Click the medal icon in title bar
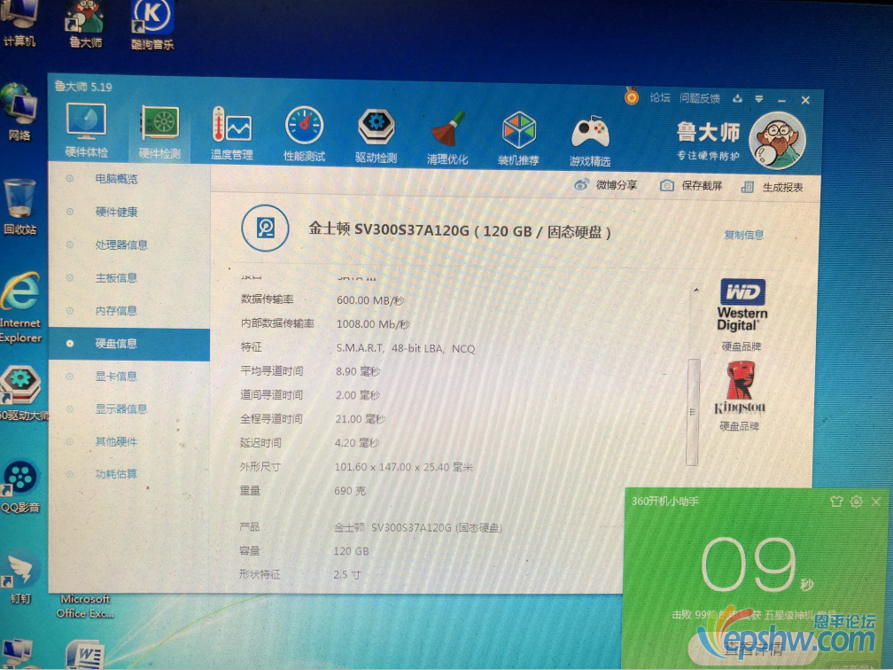 click(631, 96)
